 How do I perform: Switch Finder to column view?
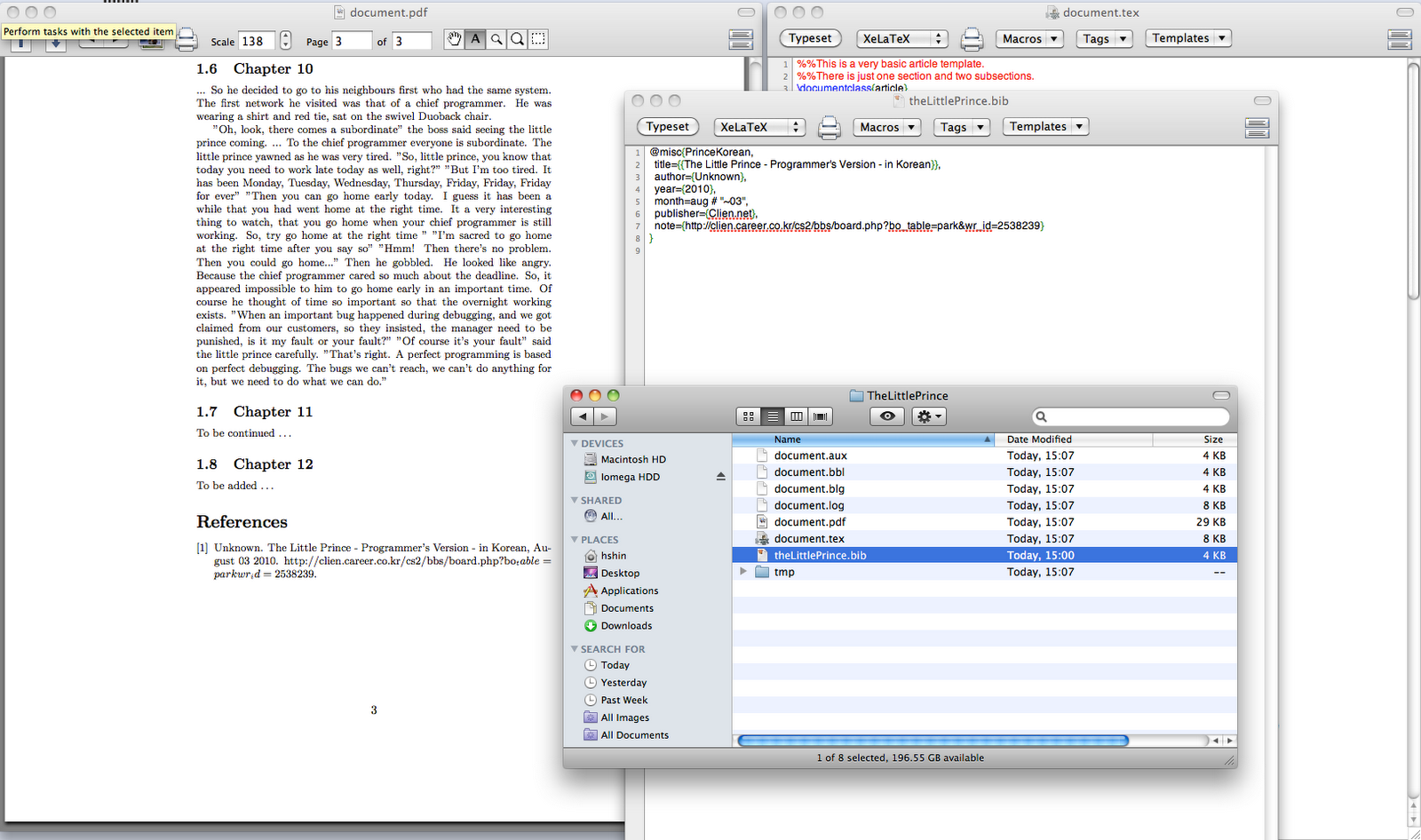click(796, 416)
